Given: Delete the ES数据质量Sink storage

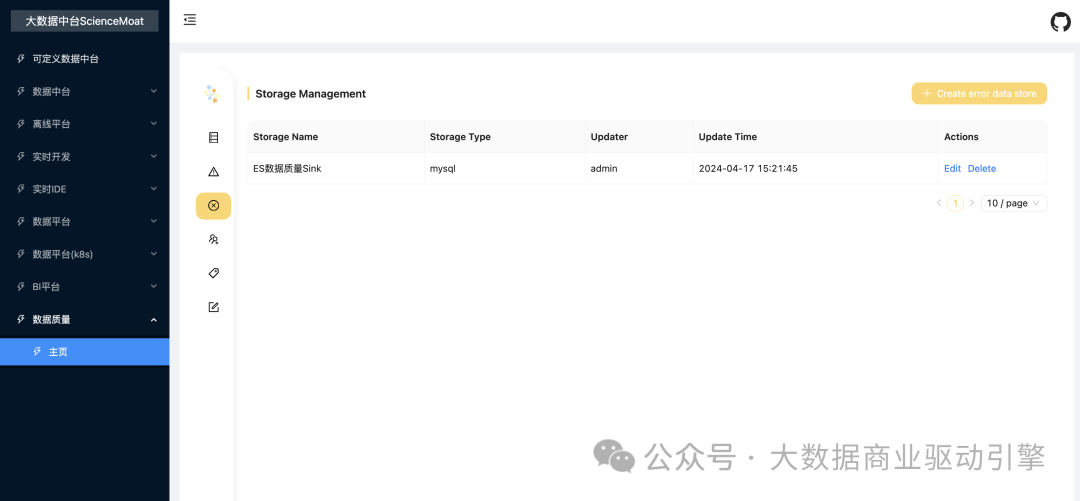Looking at the screenshot, I should tap(982, 168).
